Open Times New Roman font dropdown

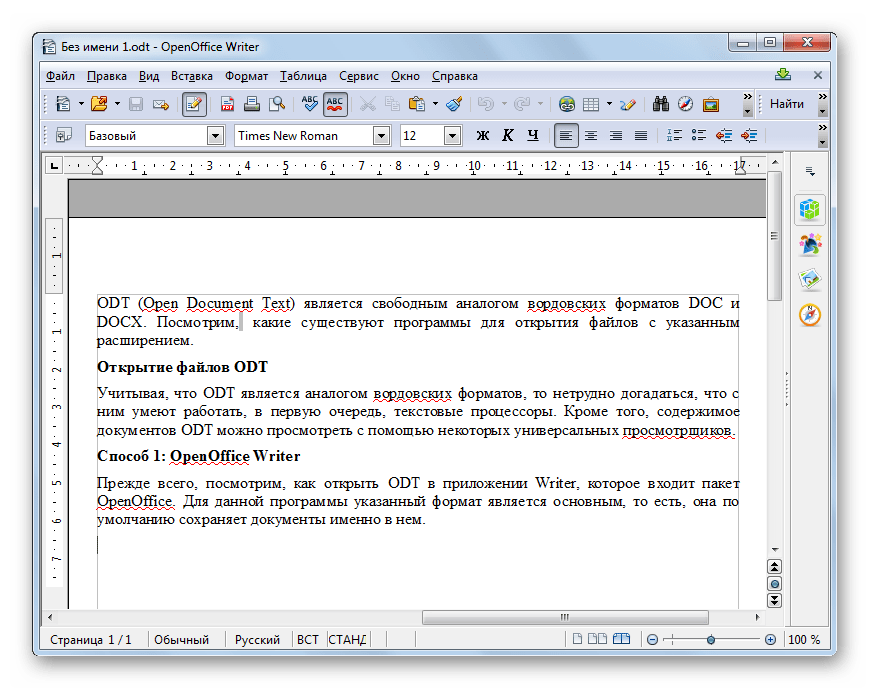pyautogui.click(x=381, y=135)
